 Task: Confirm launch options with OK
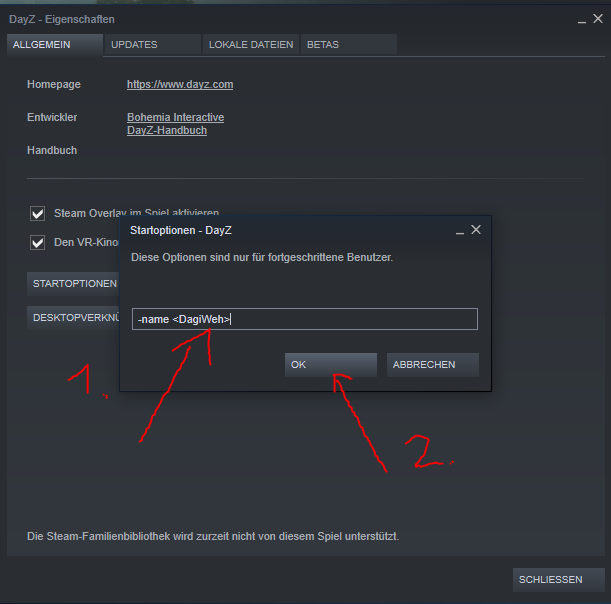tap(330, 365)
